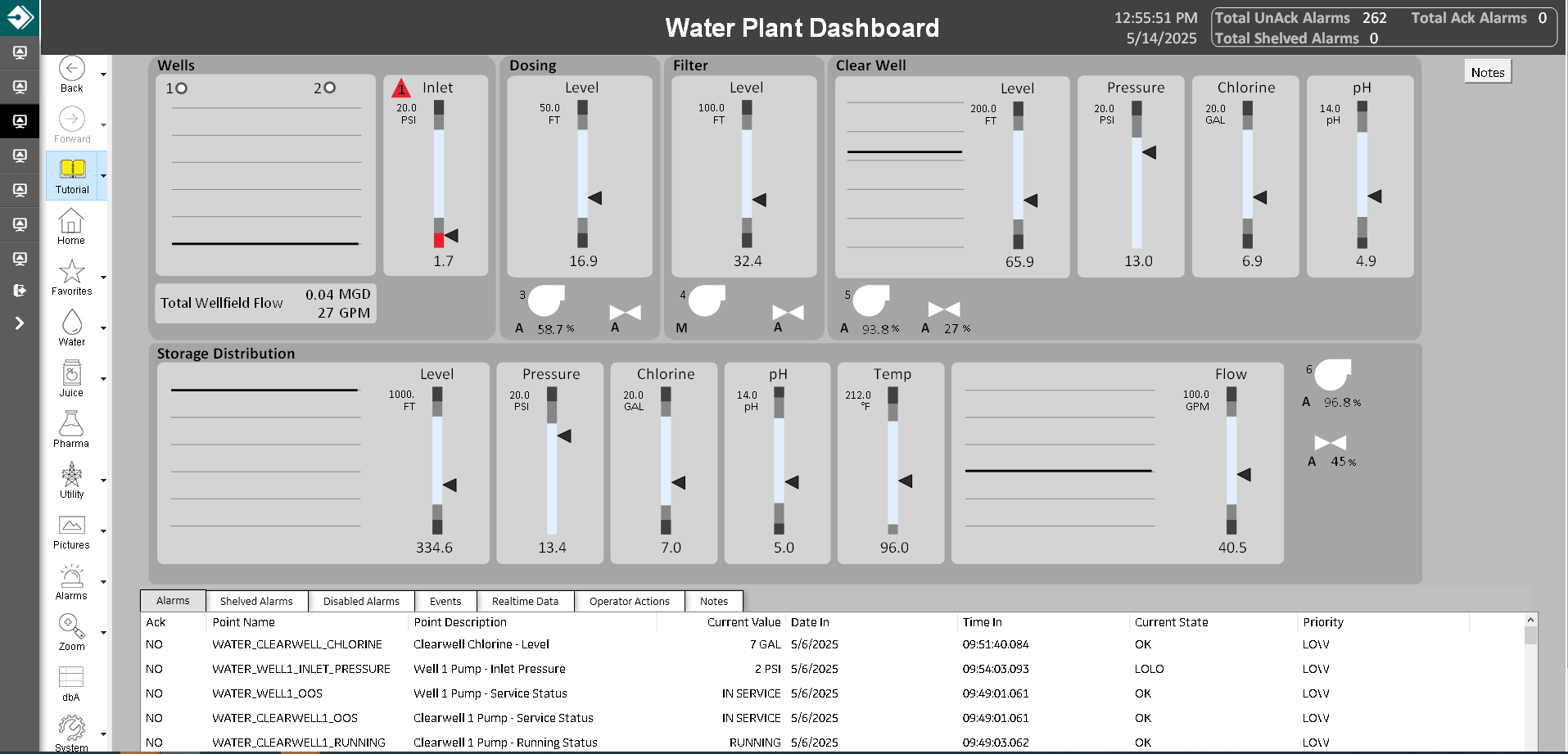Open the dbA table icon
The width and height of the screenshot is (1568, 754).
71,677
